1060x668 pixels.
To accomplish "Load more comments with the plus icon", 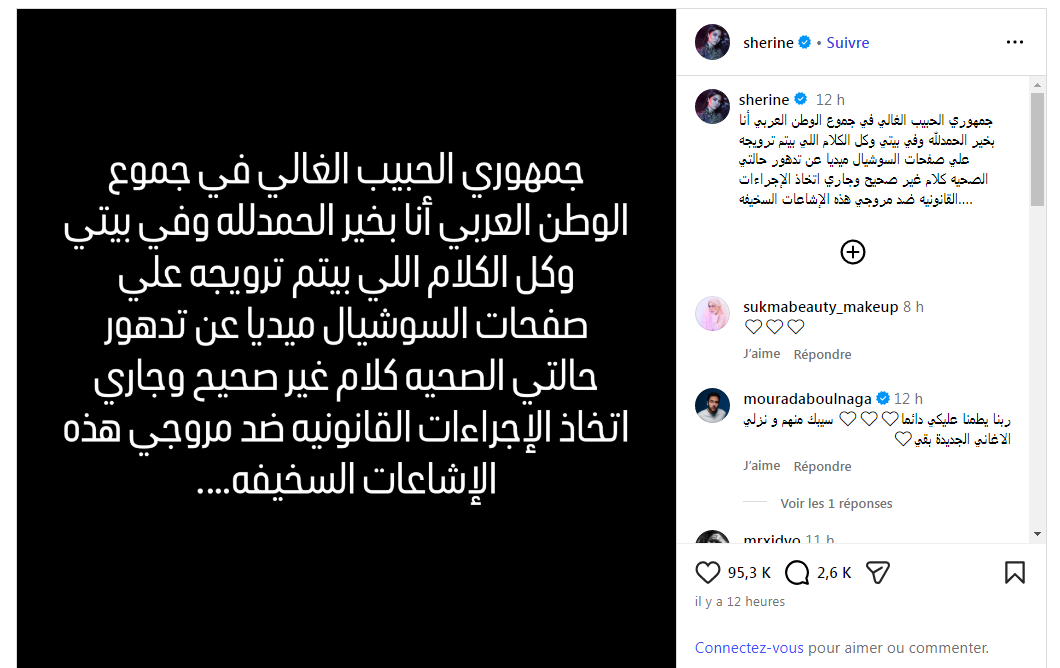I will click(852, 252).
